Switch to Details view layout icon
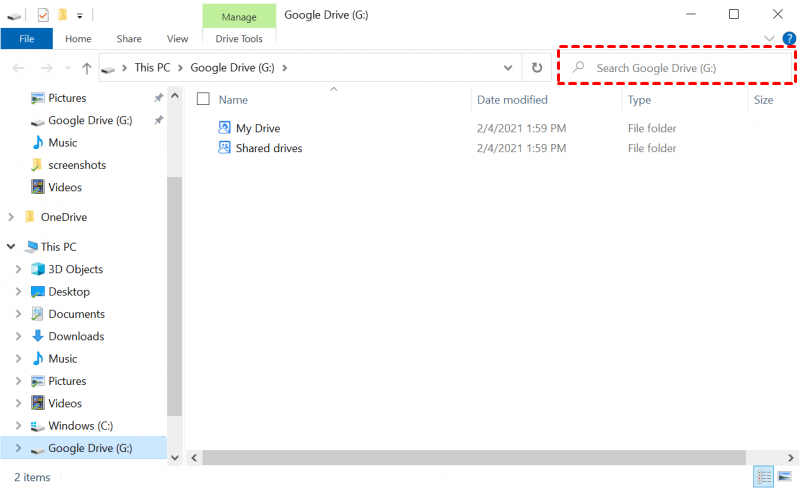The image size is (800, 488). (x=764, y=477)
